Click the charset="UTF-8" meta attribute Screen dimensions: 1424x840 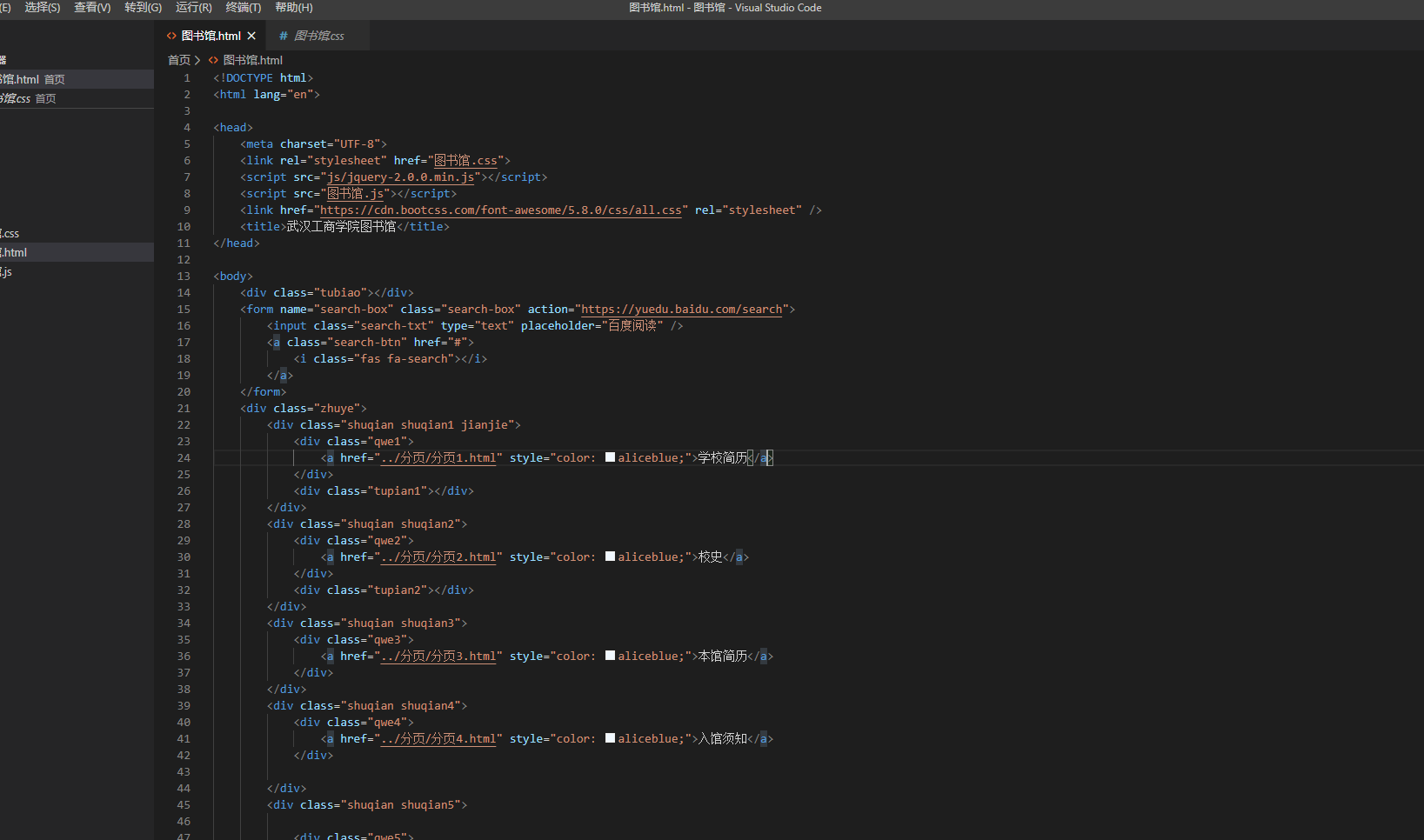coord(330,143)
